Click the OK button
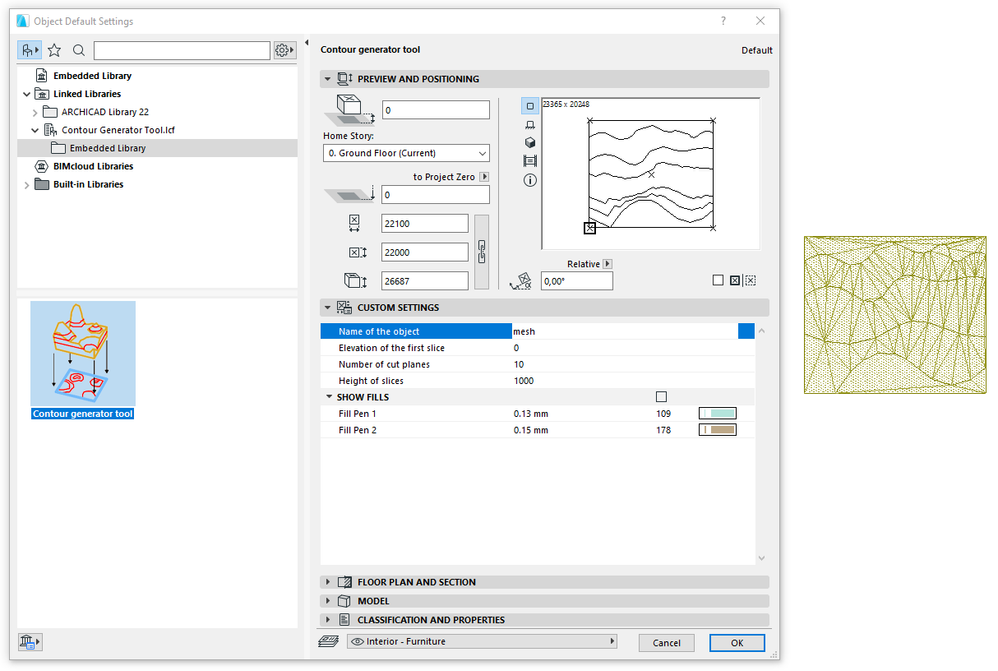The width and height of the screenshot is (998, 671). click(737, 643)
